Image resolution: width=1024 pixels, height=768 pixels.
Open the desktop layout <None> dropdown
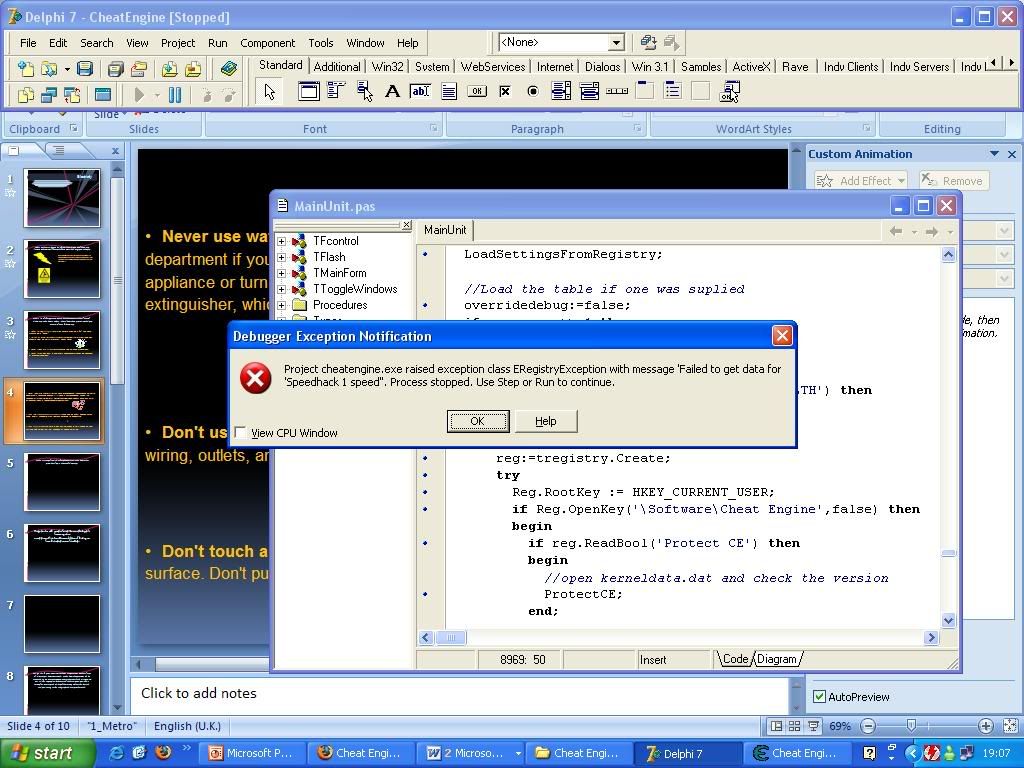tap(615, 42)
